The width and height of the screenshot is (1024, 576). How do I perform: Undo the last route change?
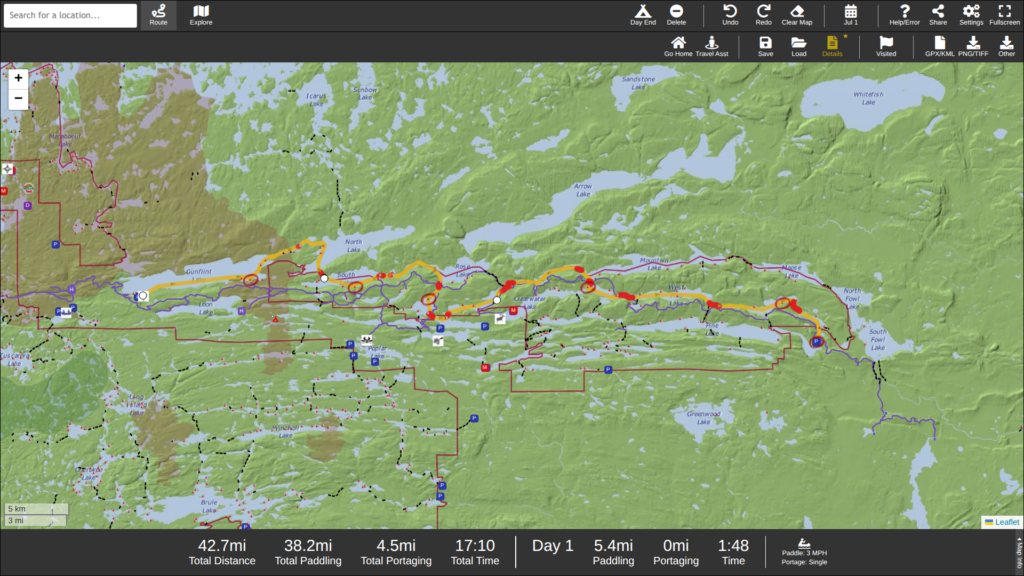(x=730, y=15)
